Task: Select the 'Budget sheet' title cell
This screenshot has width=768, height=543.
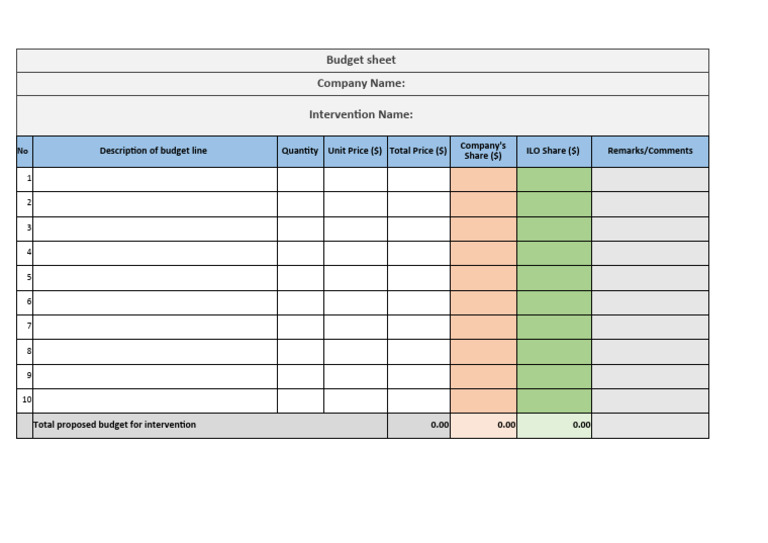Action: [x=362, y=60]
